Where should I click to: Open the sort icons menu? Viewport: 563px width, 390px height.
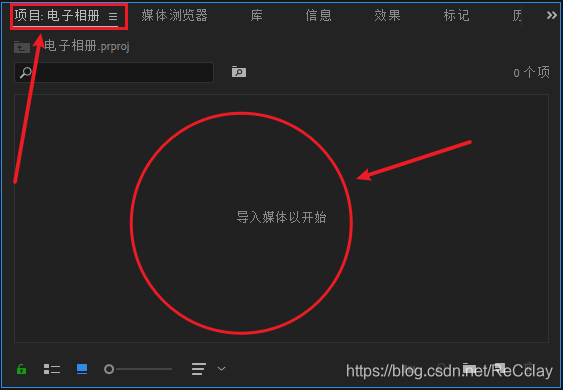point(199,369)
